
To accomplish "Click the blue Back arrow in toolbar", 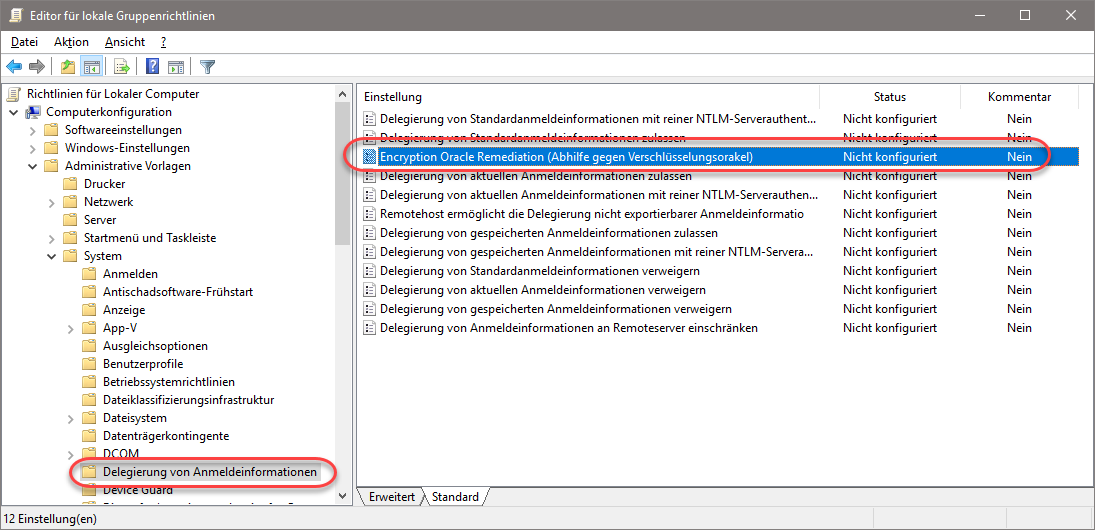I will 14,67.
